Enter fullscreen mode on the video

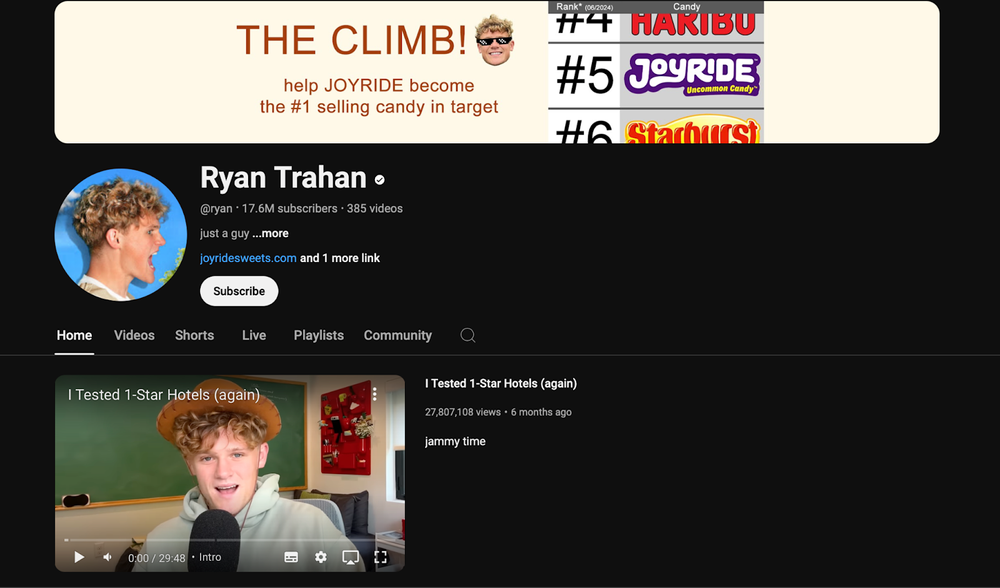[x=381, y=557]
